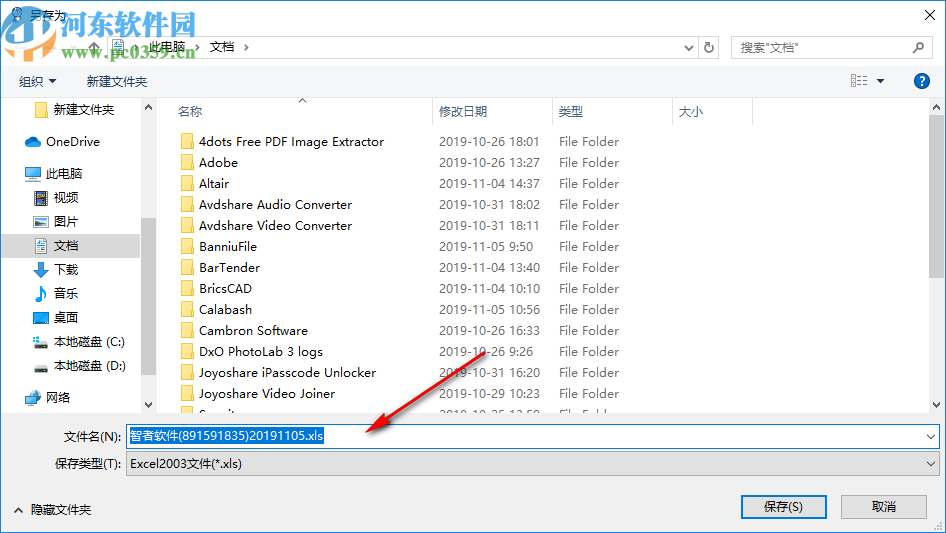The image size is (946, 533).
Task: Click date 2019-11-05 9:50 cell
Action: coord(486,247)
